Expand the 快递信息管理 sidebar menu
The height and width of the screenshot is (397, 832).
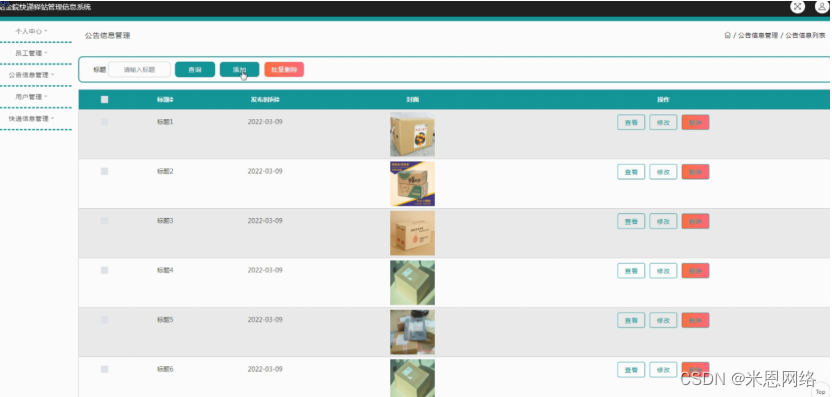(31, 119)
